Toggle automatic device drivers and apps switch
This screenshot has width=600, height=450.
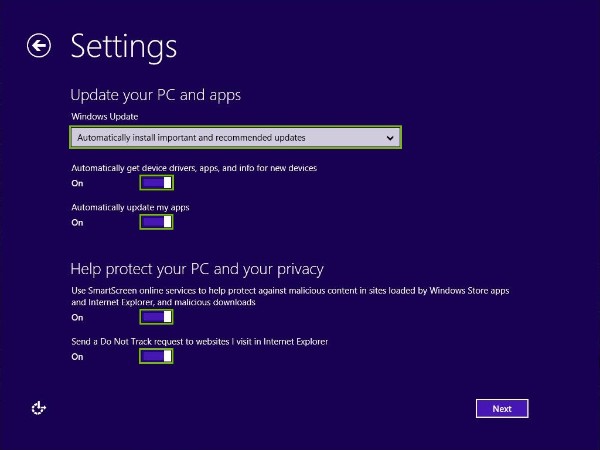[x=157, y=183]
